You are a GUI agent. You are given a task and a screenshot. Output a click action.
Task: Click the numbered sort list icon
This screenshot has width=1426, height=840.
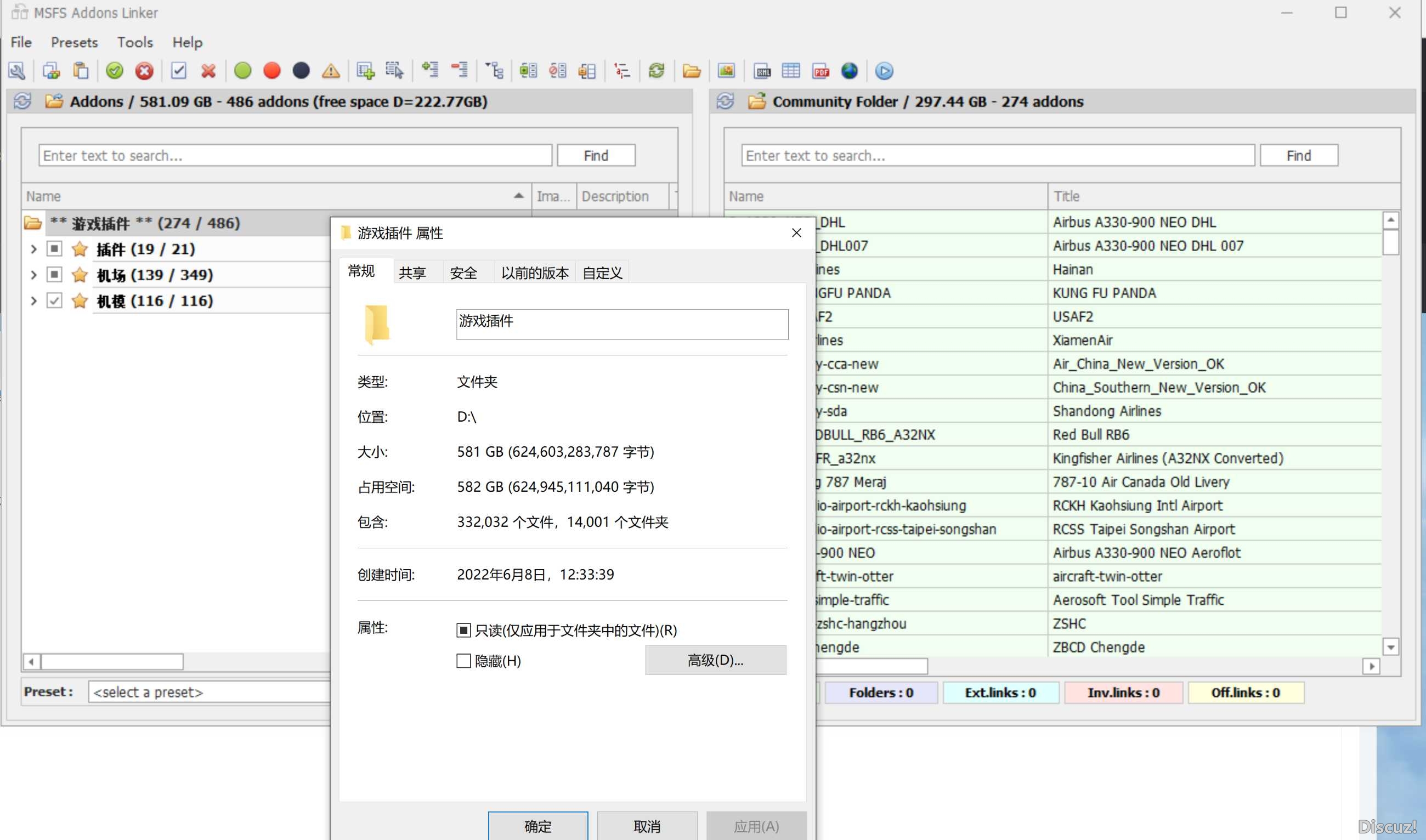coord(621,71)
